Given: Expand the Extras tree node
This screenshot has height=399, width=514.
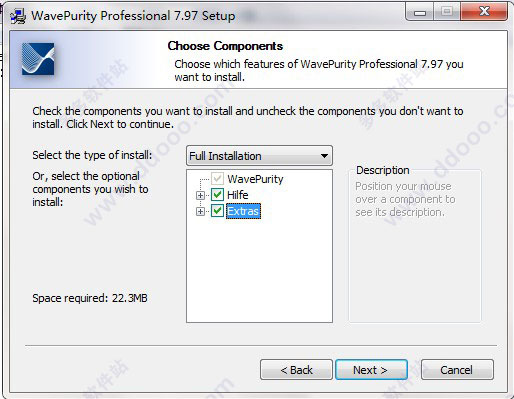Looking at the screenshot, I should (200, 211).
